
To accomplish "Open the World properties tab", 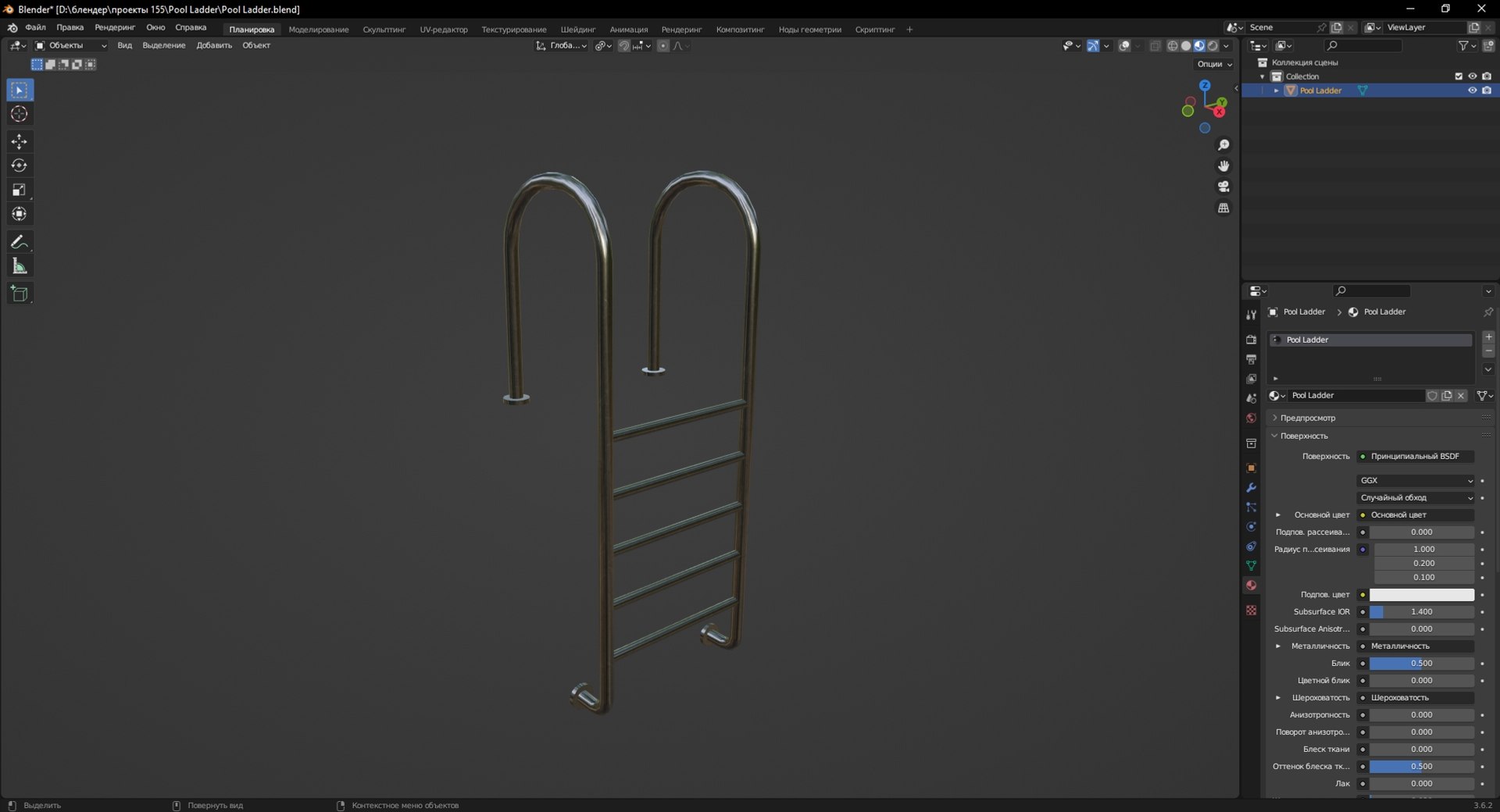I will point(1251,418).
